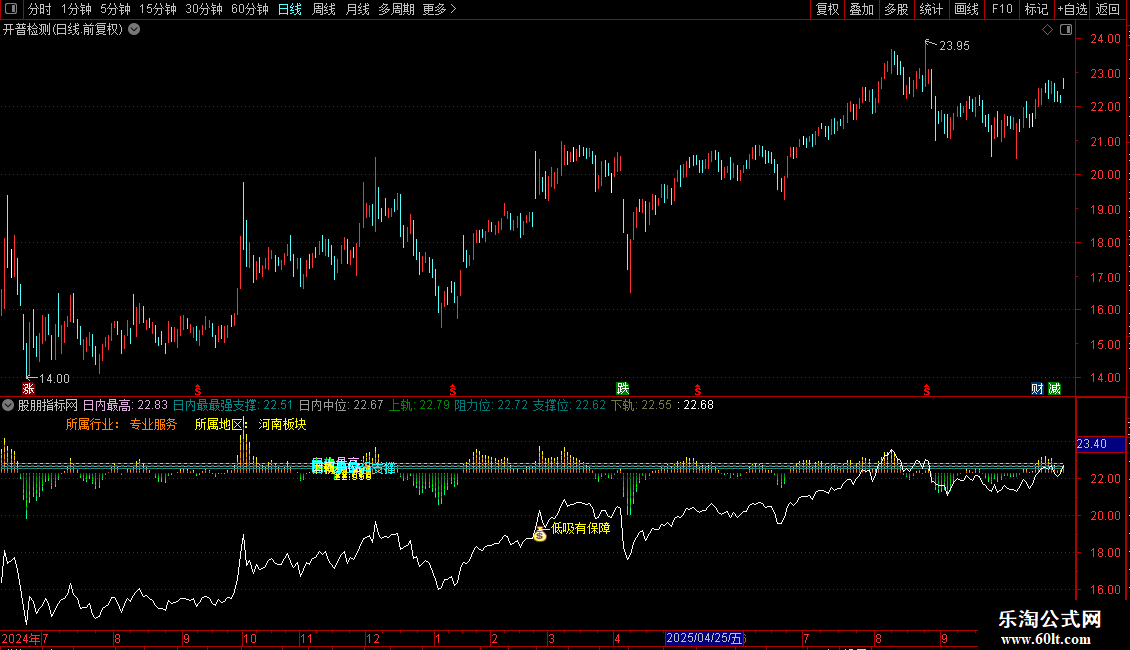Click the 2025/04/25/五 date marker
Screen dimensions: 1130x650
pyautogui.click(x=704, y=638)
